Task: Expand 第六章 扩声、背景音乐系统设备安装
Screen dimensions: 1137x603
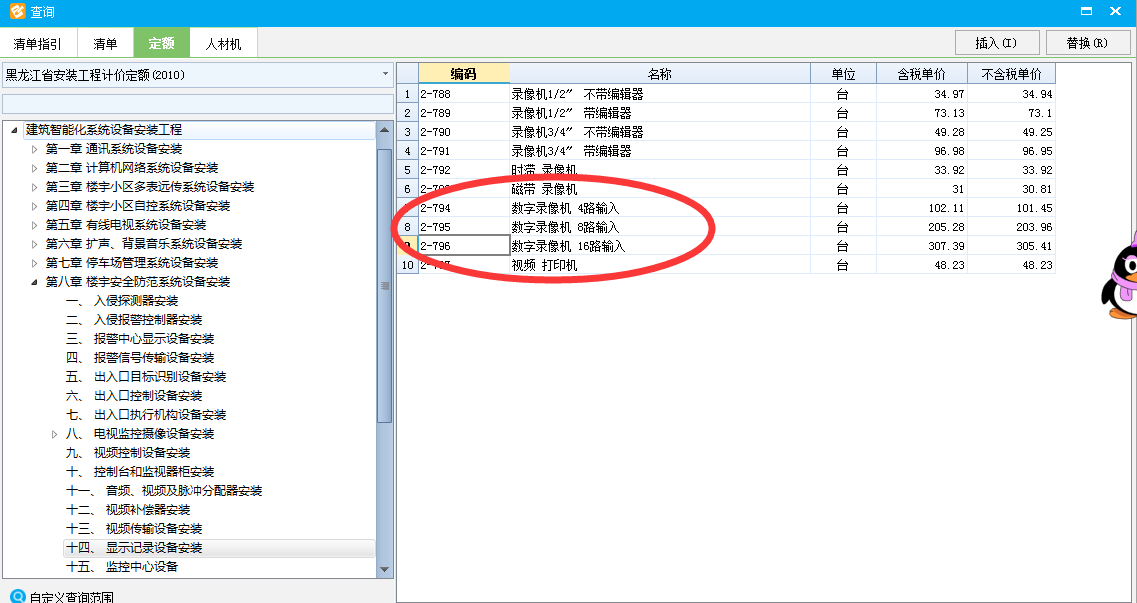Action: pyautogui.click(x=34, y=244)
